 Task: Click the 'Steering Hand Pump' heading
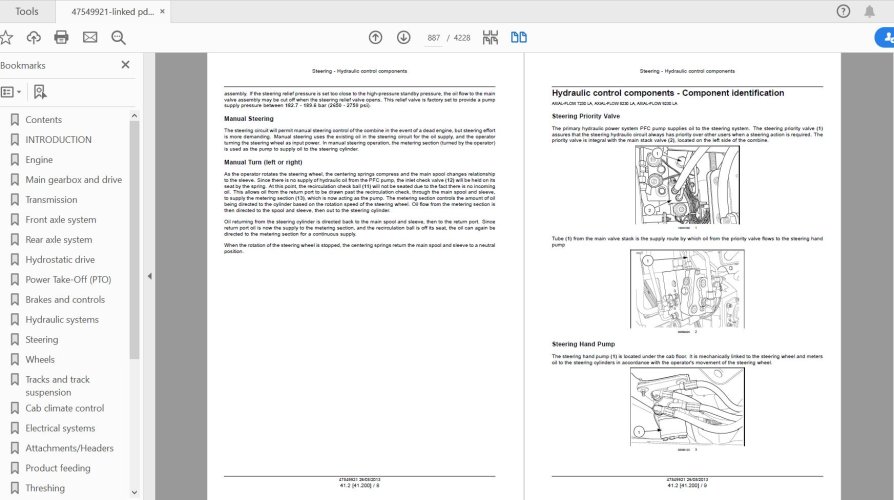tap(583, 344)
